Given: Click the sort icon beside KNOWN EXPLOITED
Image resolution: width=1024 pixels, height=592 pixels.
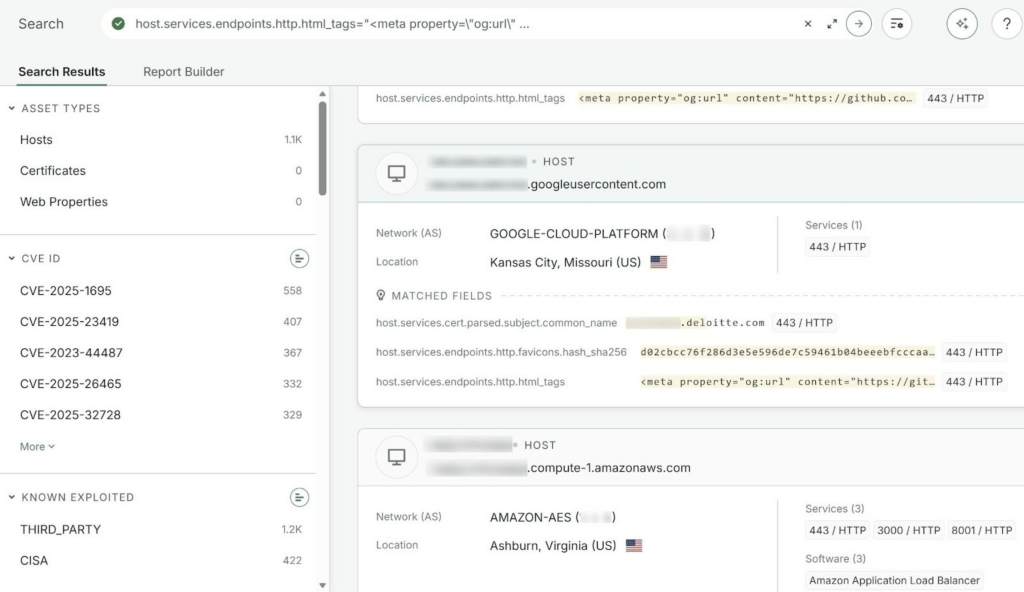Looking at the screenshot, I should tap(299, 497).
